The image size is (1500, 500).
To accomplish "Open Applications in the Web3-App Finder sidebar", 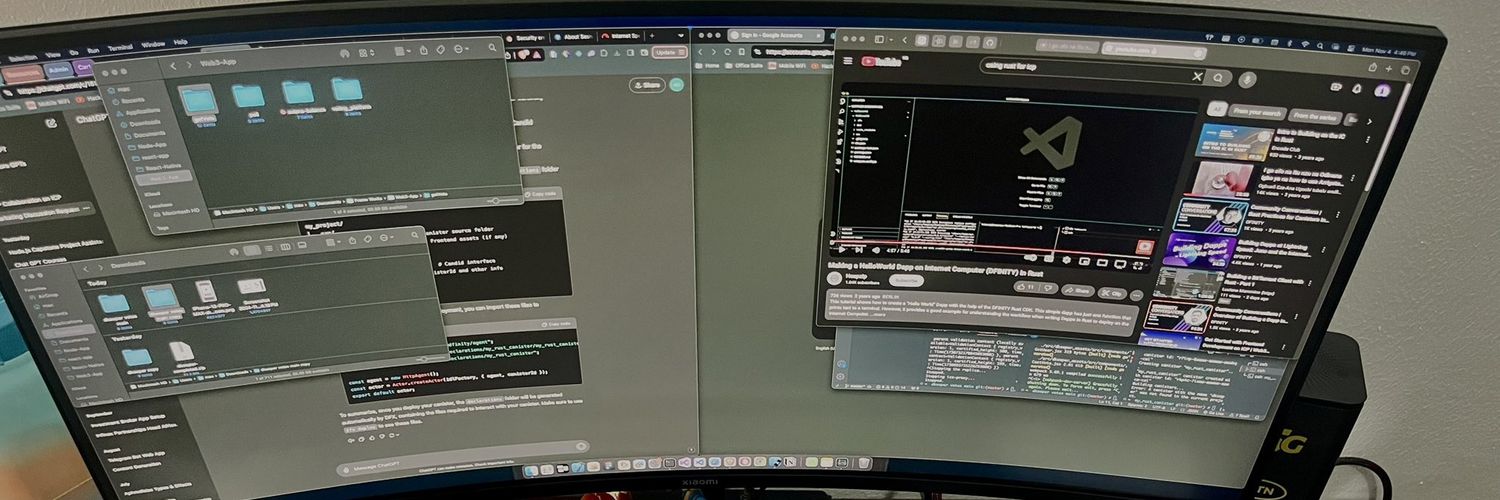I will pos(140,113).
